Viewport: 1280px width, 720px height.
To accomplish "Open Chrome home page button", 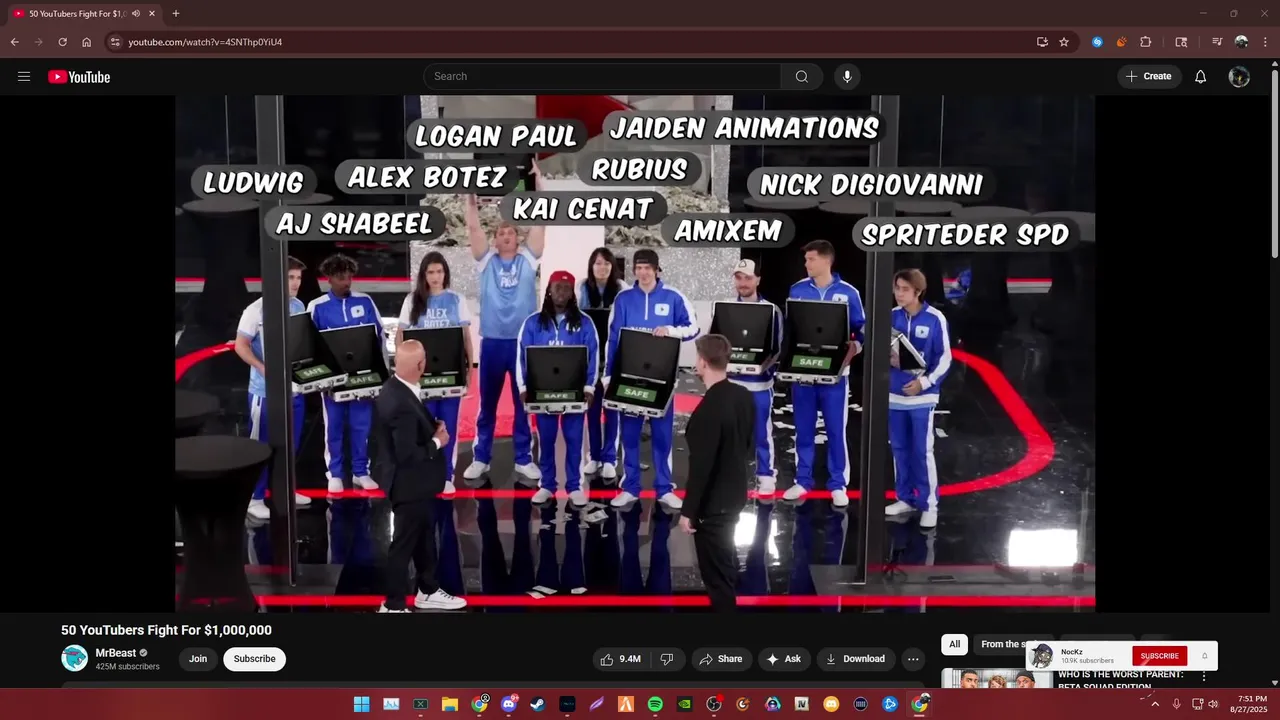I will click(x=87, y=42).
